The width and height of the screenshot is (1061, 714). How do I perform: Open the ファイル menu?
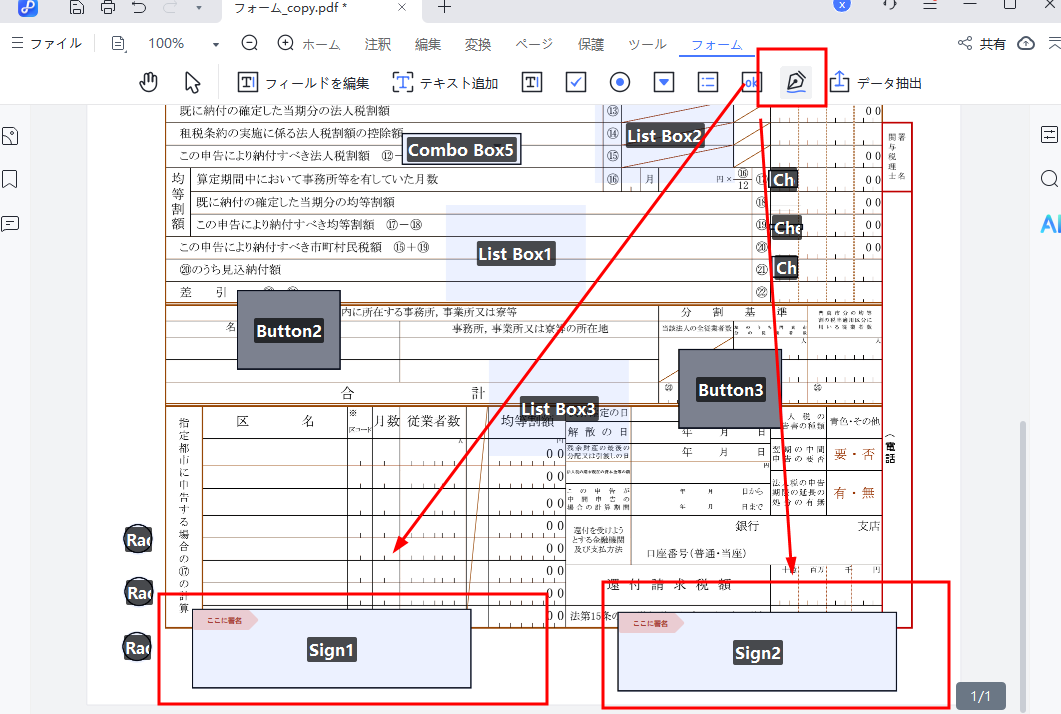pyautogui.click(x=46, y=44)
